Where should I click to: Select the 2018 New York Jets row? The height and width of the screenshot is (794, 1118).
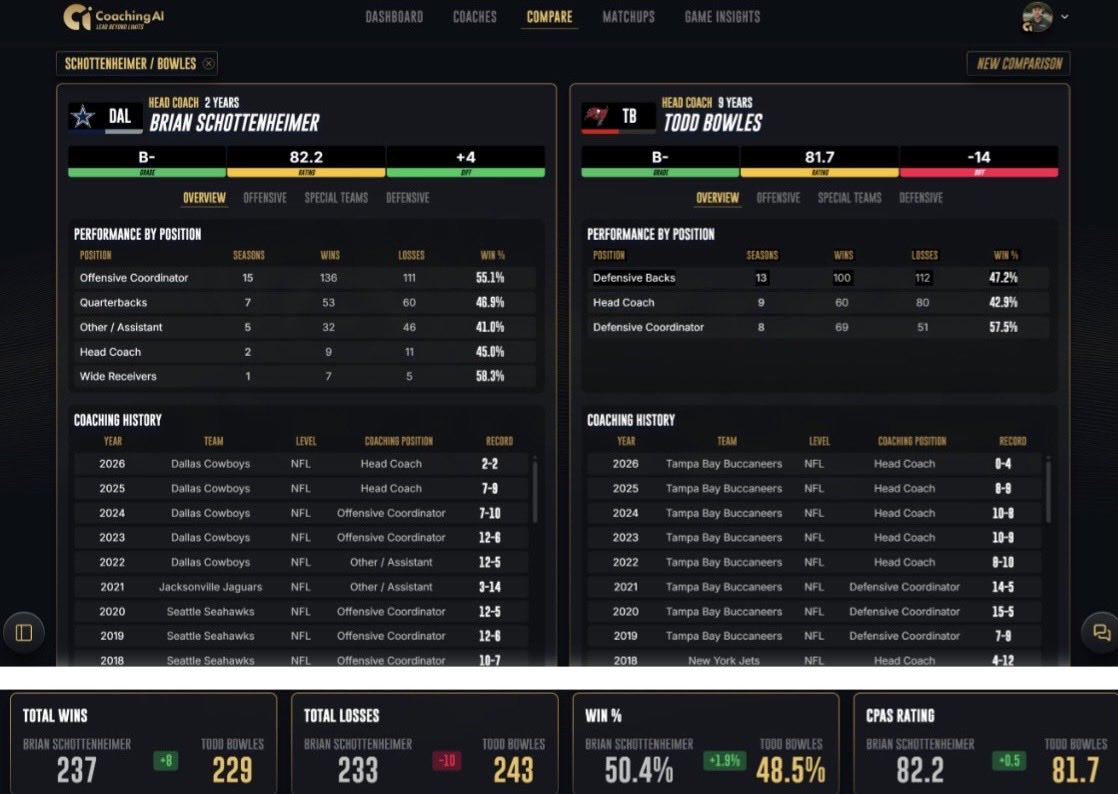point(816,660)
